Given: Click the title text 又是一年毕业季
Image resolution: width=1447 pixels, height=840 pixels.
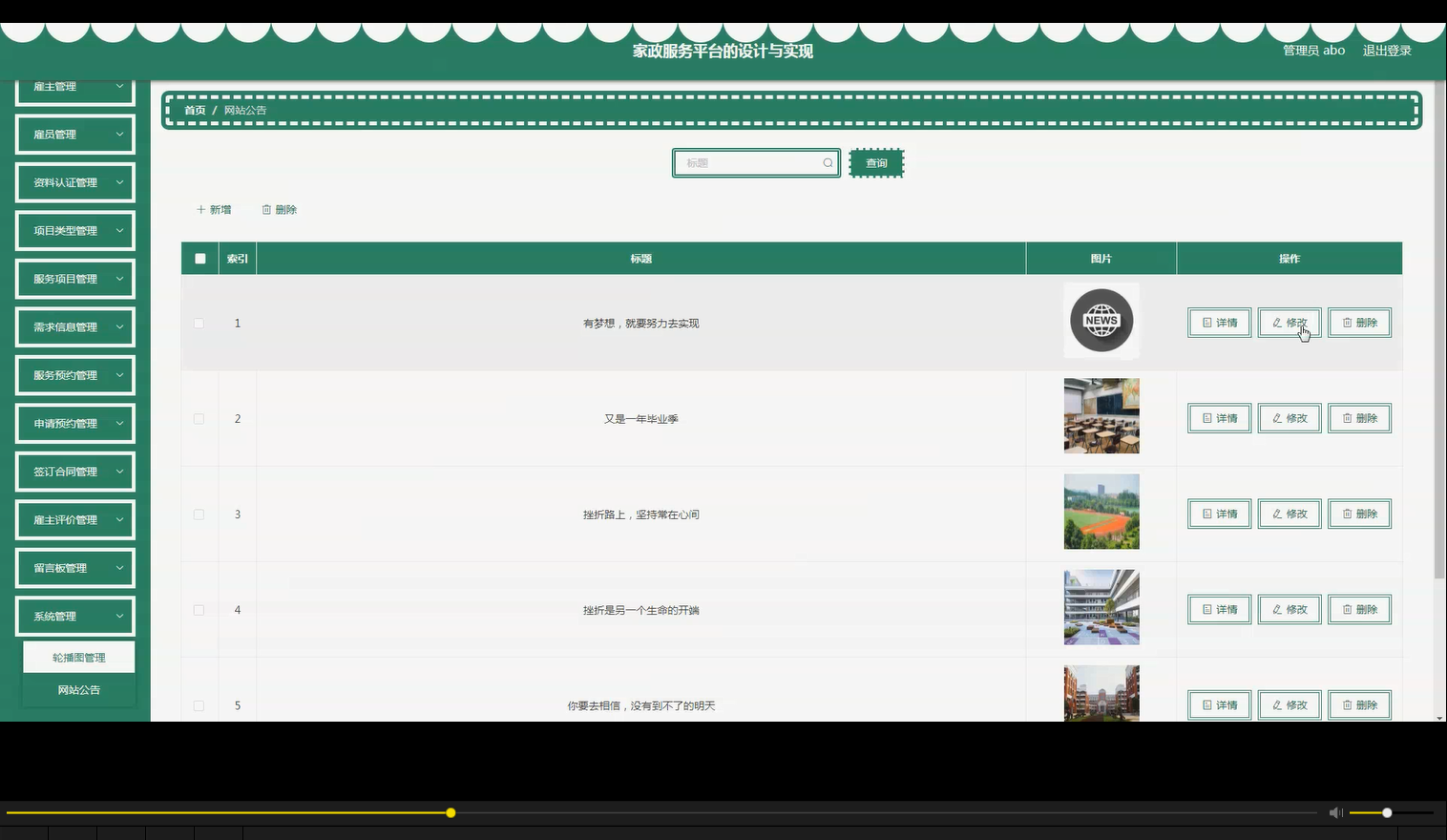Looking at the screenshot, I should [x=641, y=419].
